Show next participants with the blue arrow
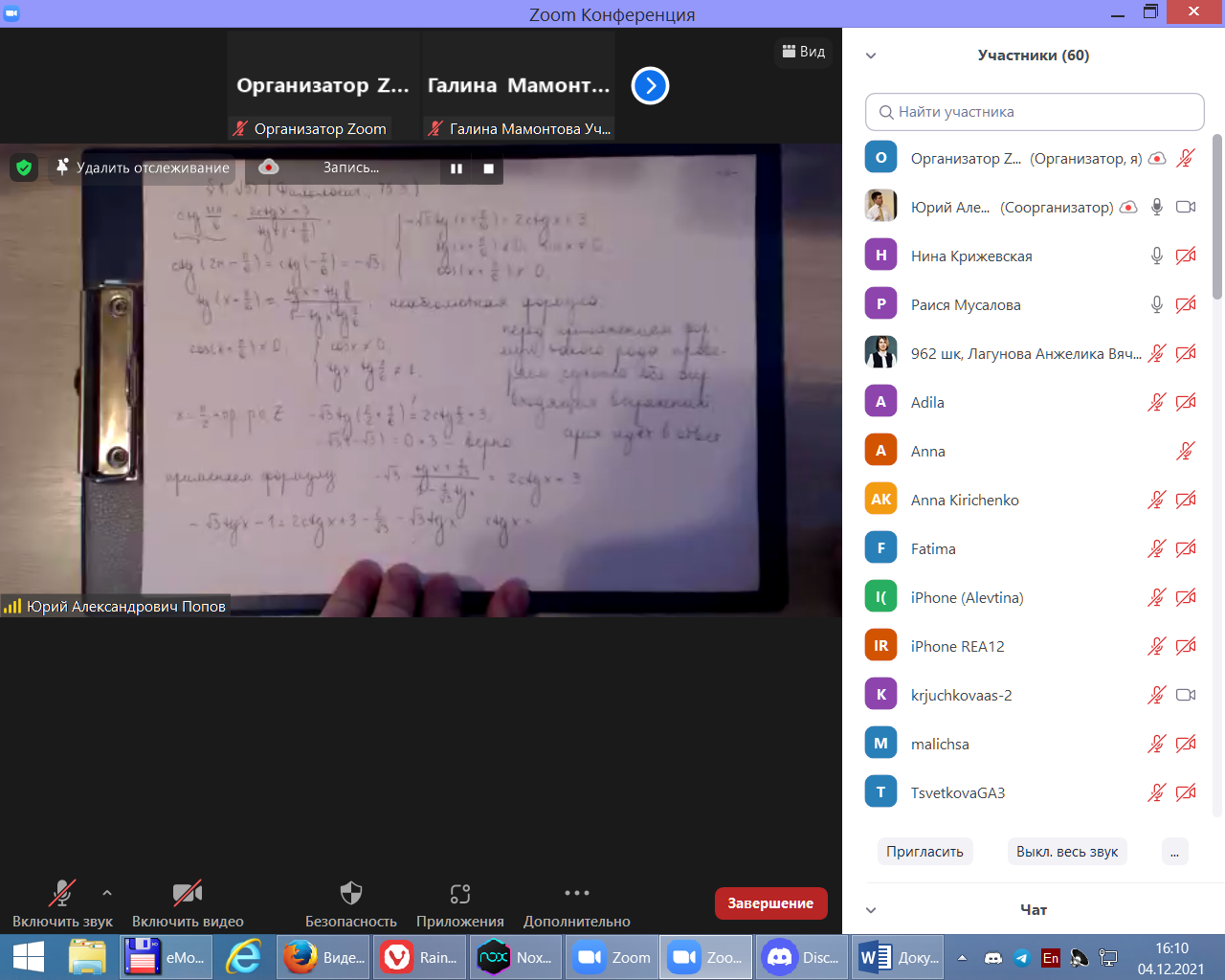Screen dimensions: 1225x980 click(x=650, y=86)
